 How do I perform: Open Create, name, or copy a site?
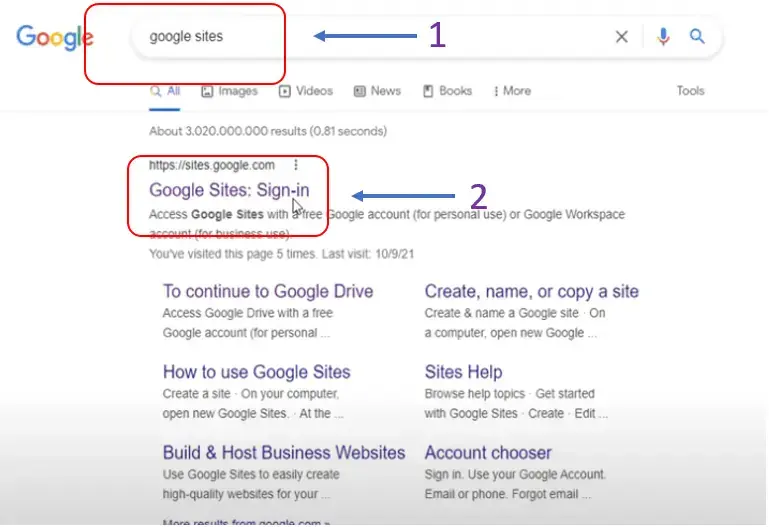click(x=532, y=291)
